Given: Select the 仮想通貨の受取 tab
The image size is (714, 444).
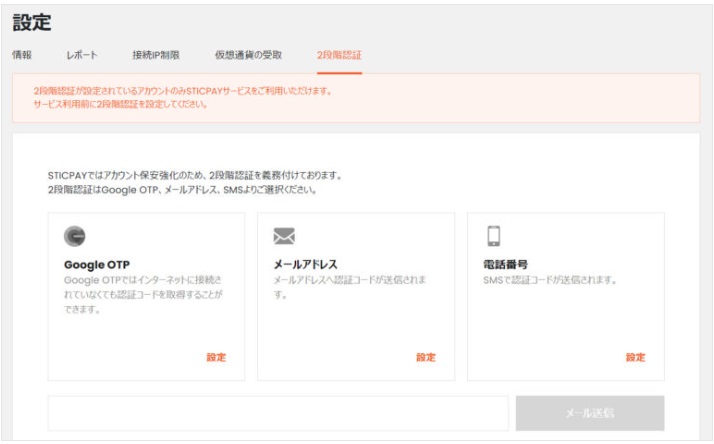Looking at the screenshot, I should point(248,55).
